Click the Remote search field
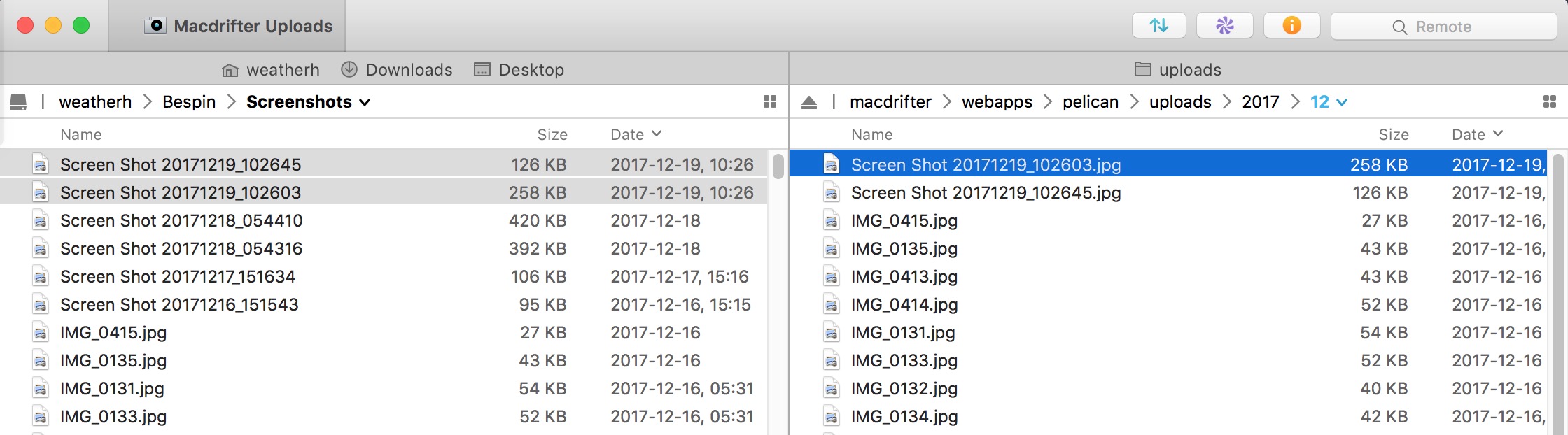This screenshot has width=1568, height=435. (1443, 27)
